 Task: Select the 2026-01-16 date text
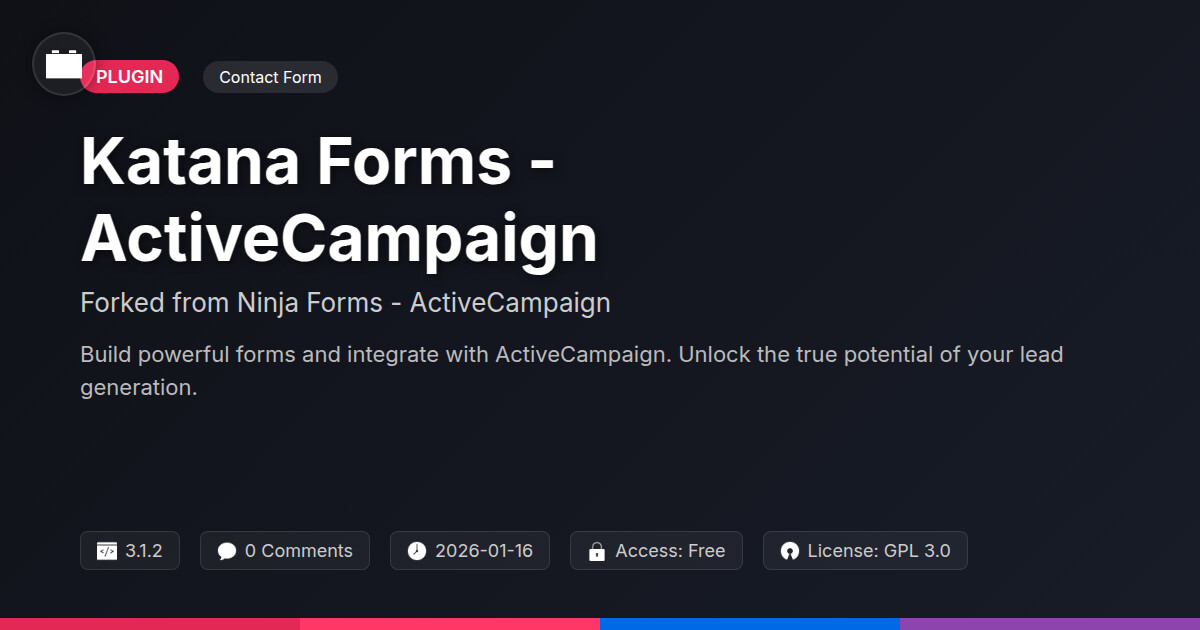coord(484,551)
